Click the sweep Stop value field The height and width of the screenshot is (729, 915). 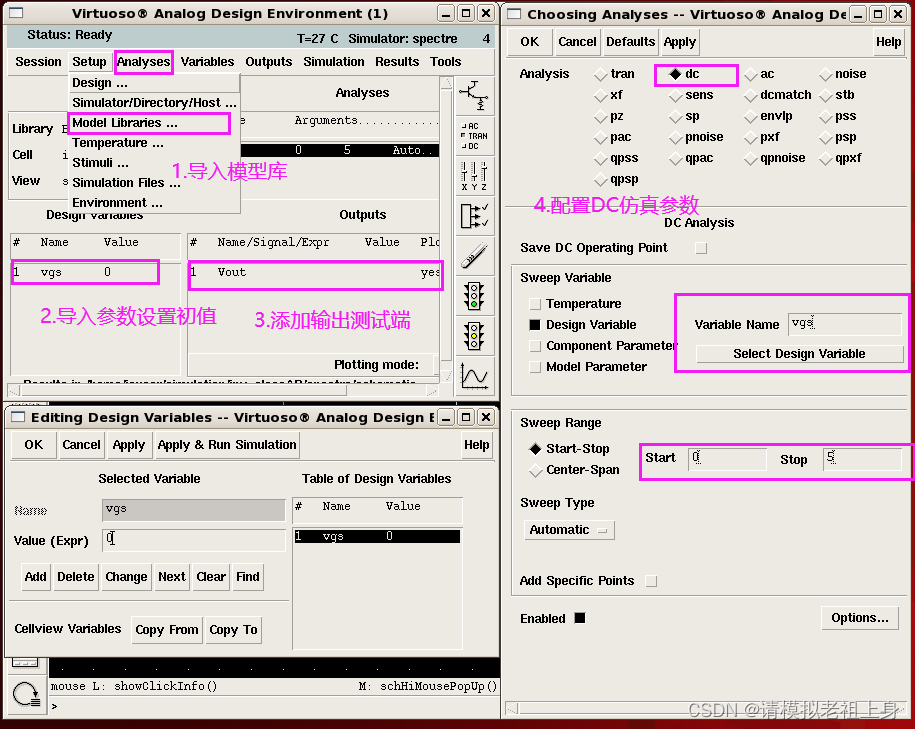tap(862, 459)
